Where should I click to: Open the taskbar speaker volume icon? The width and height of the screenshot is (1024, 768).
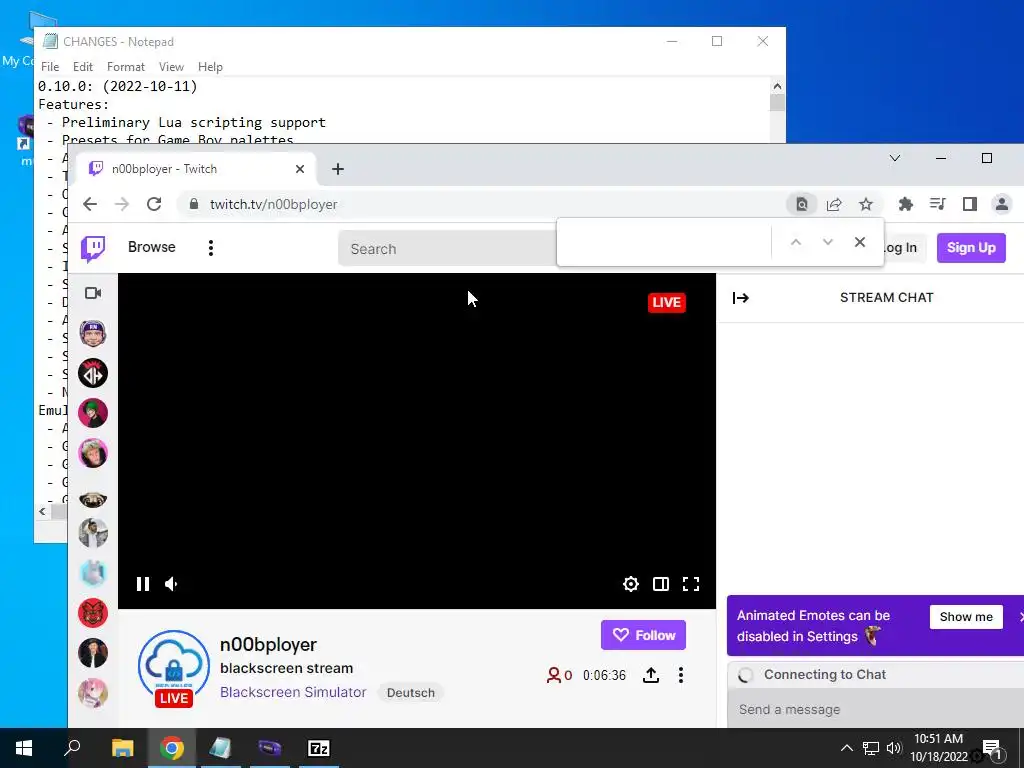[894, 748]
